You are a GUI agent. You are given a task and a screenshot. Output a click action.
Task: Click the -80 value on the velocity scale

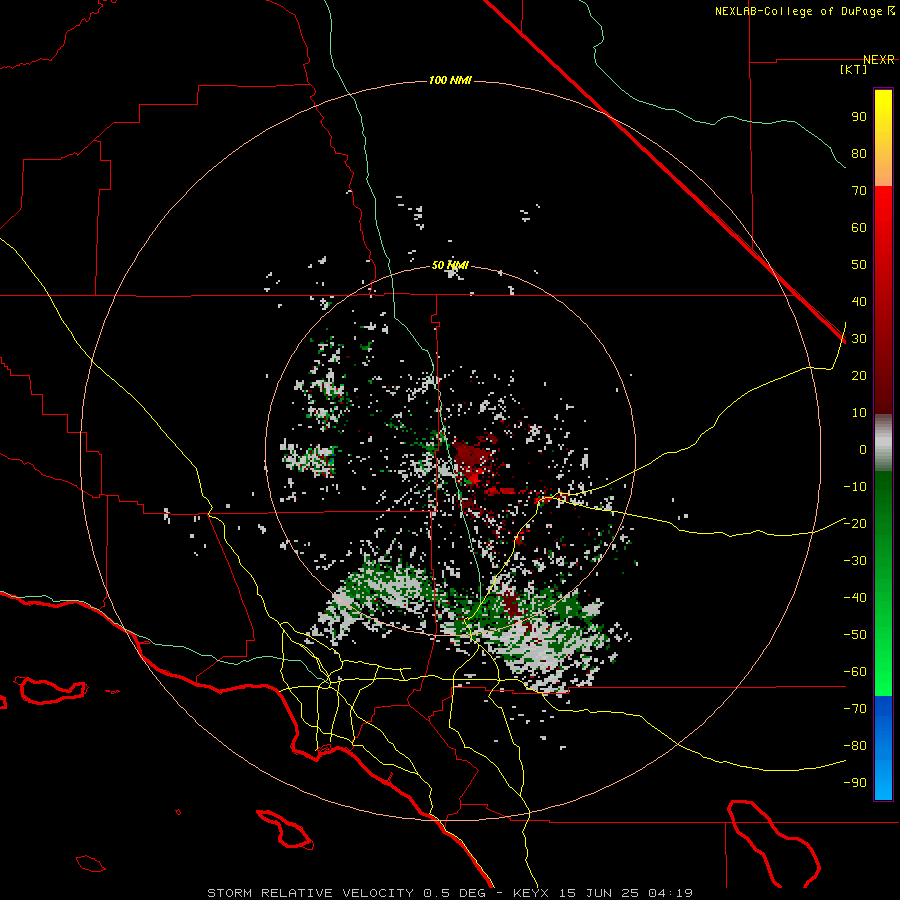click(x=855, y=746)
